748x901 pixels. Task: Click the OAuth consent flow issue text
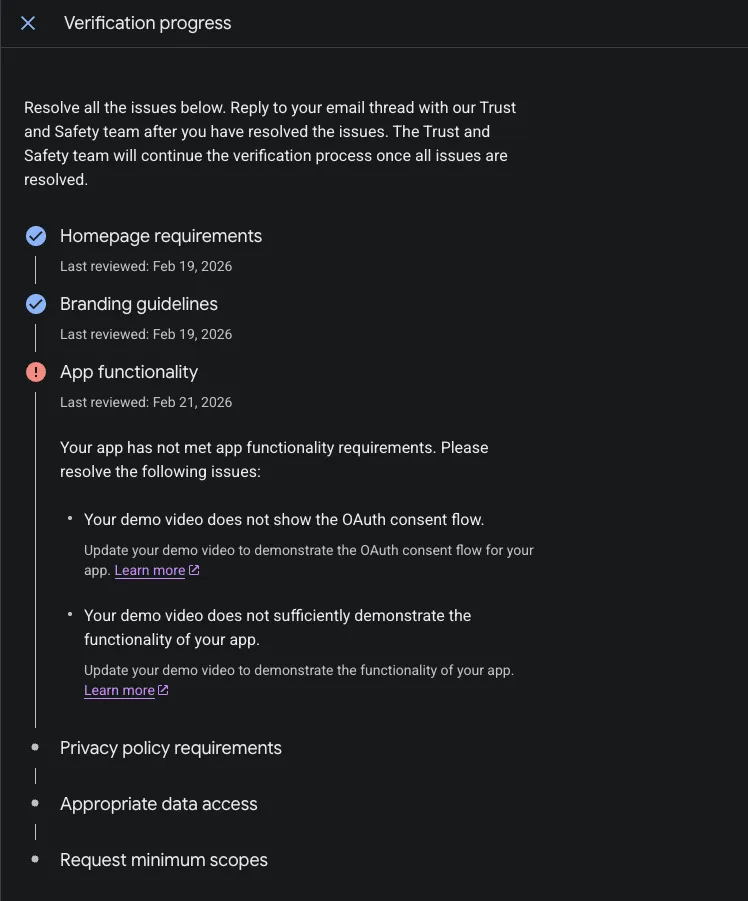284,520
